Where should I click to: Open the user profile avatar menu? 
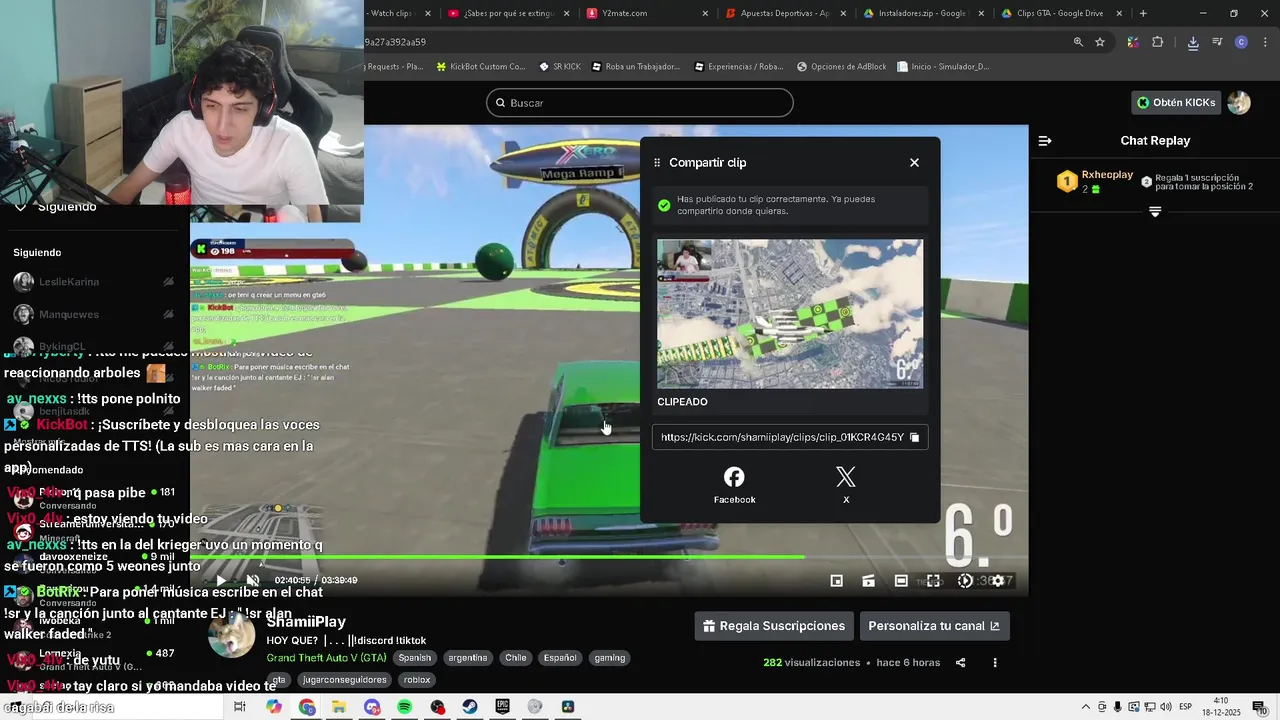[x=1239, y=102]
